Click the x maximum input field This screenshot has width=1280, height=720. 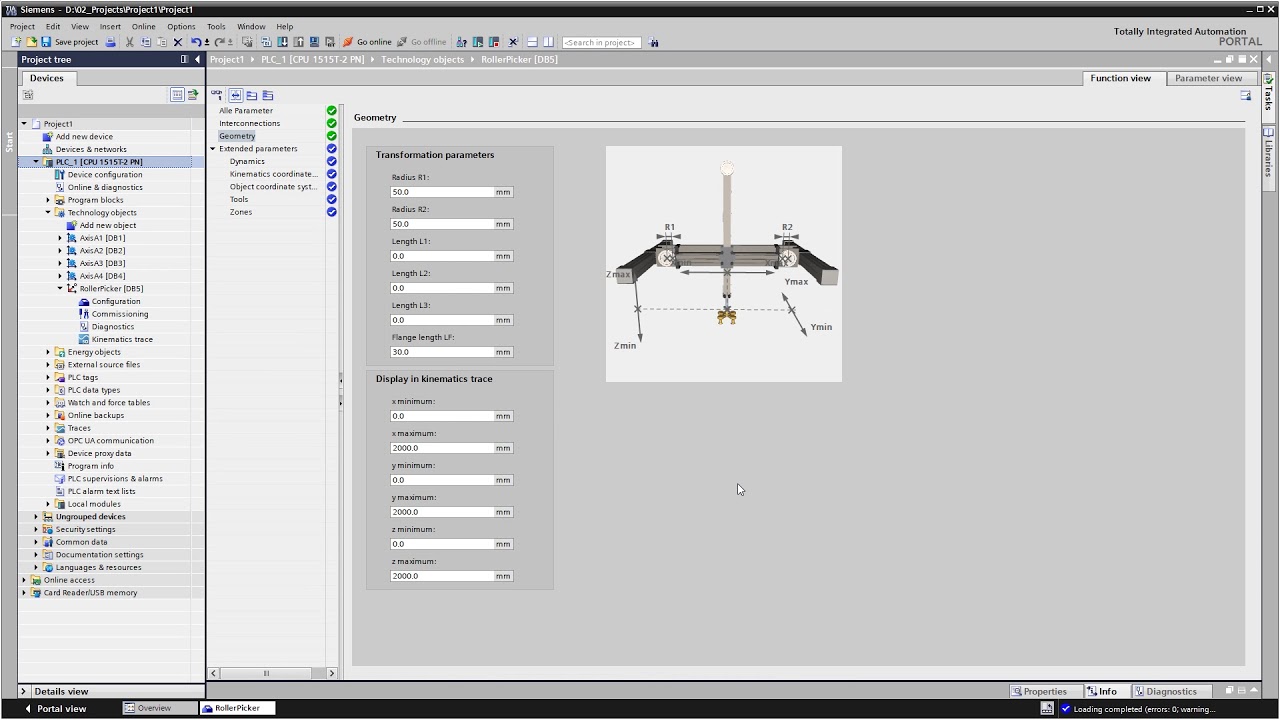coord(443,448)
